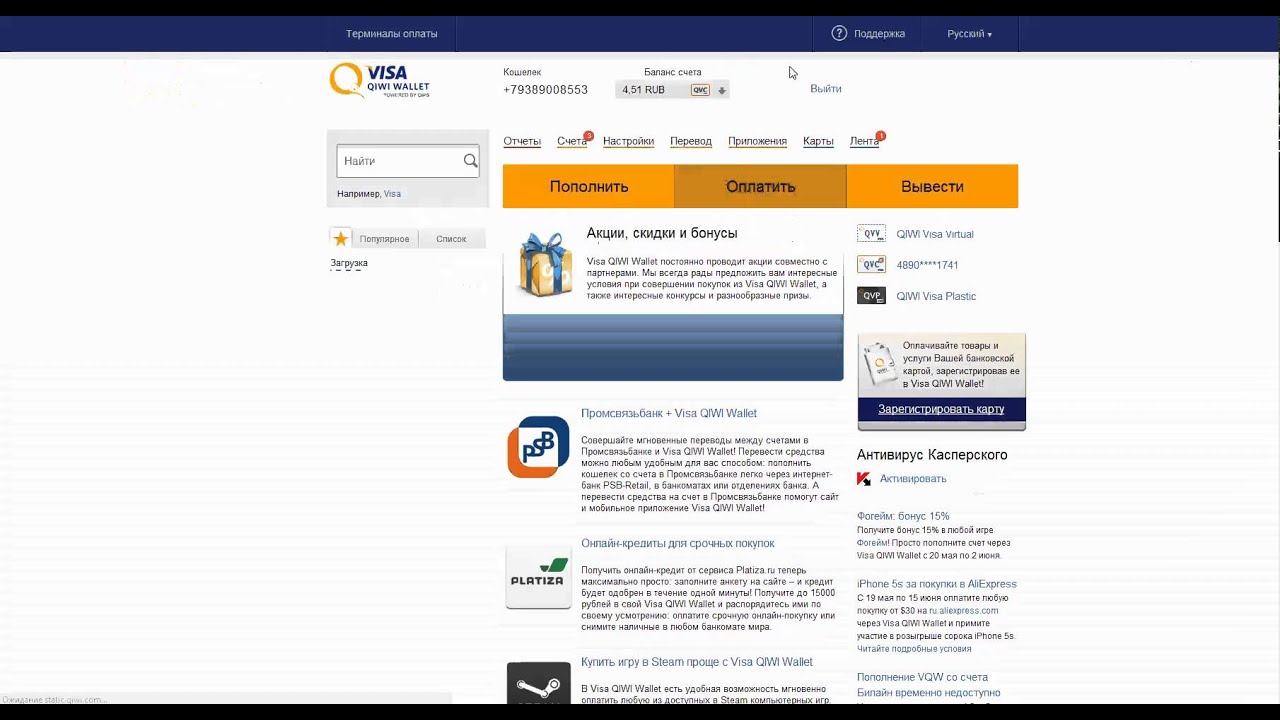Click the question mark support icon

pos(839,33)
